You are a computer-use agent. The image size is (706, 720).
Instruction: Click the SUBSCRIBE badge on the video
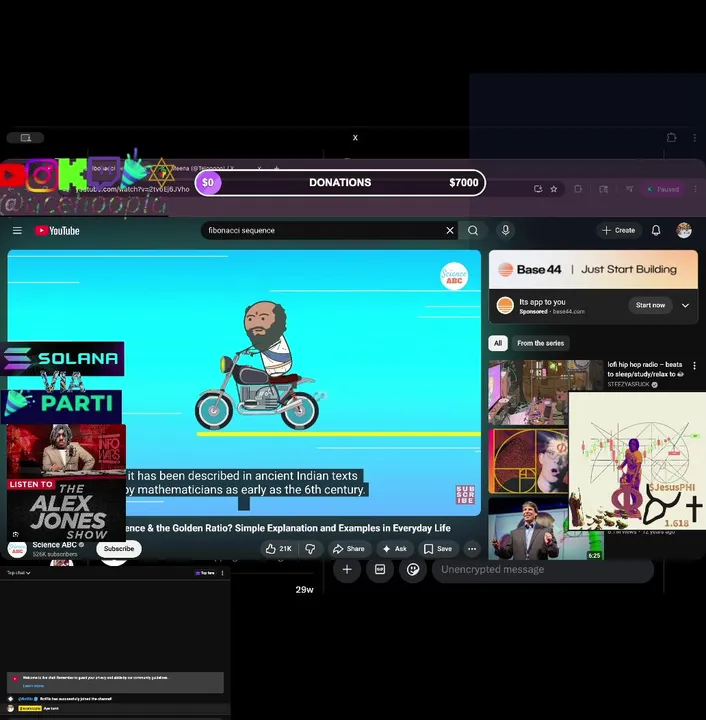point(465,494)
